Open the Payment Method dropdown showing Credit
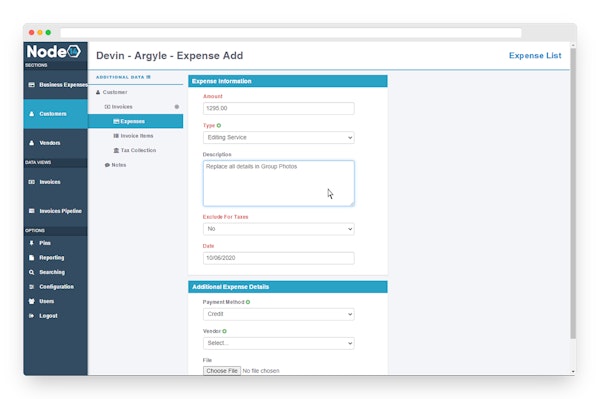 click(279, 314)
